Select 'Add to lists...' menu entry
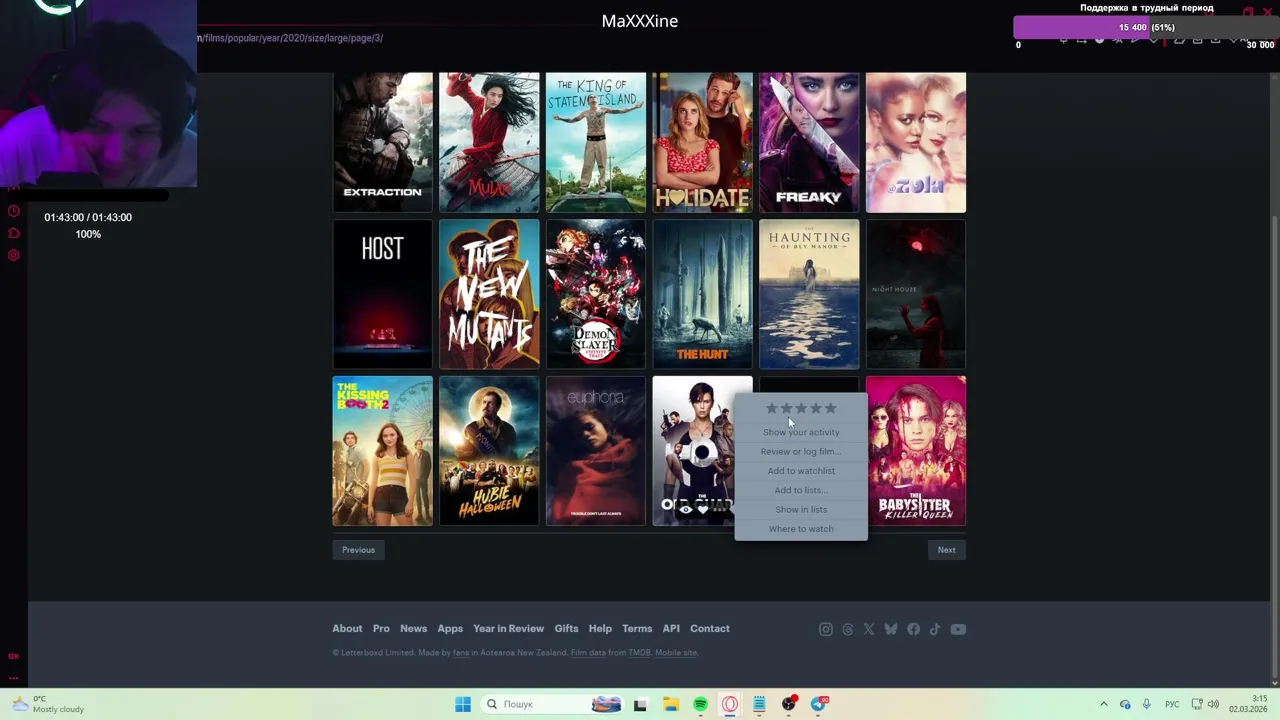 (801, 490)
